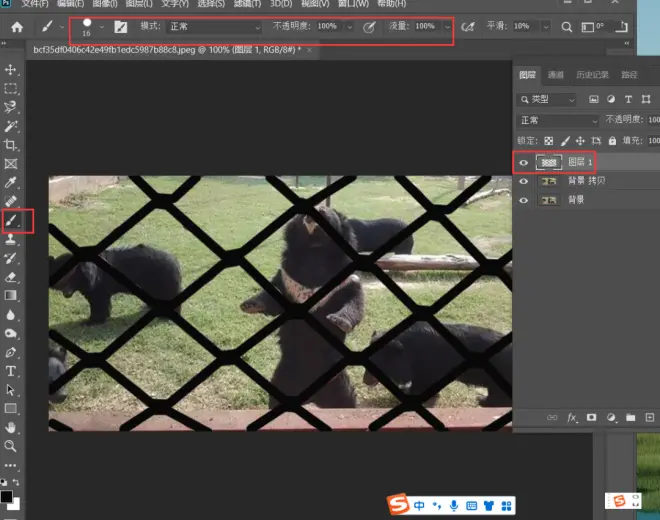Image resolution: width=660 pixels, height=520 pixels.
Task: Toggle the type layer filter icon
Action: pos(628,99)
